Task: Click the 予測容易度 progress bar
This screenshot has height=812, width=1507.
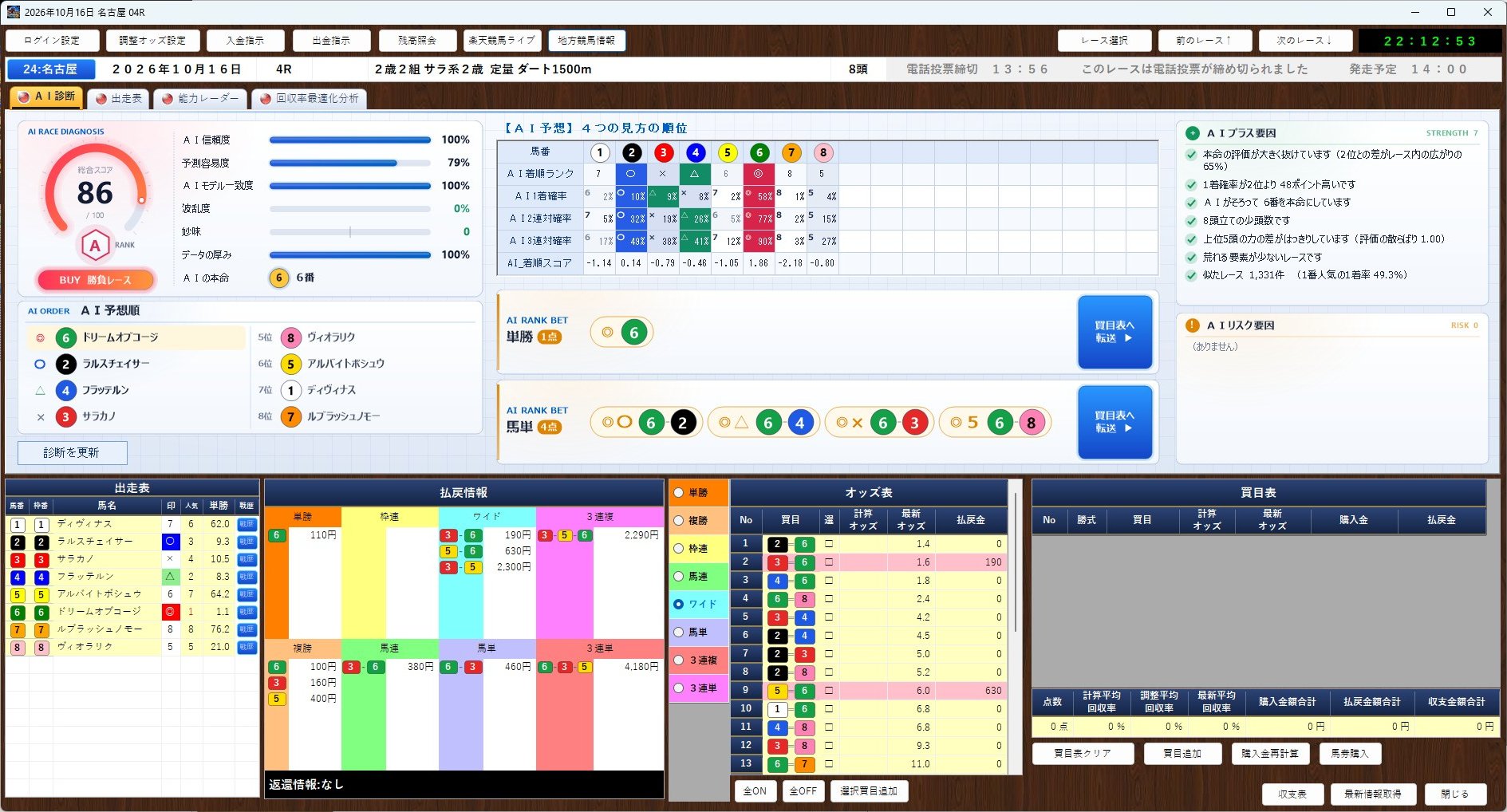Action: [350, 164]
